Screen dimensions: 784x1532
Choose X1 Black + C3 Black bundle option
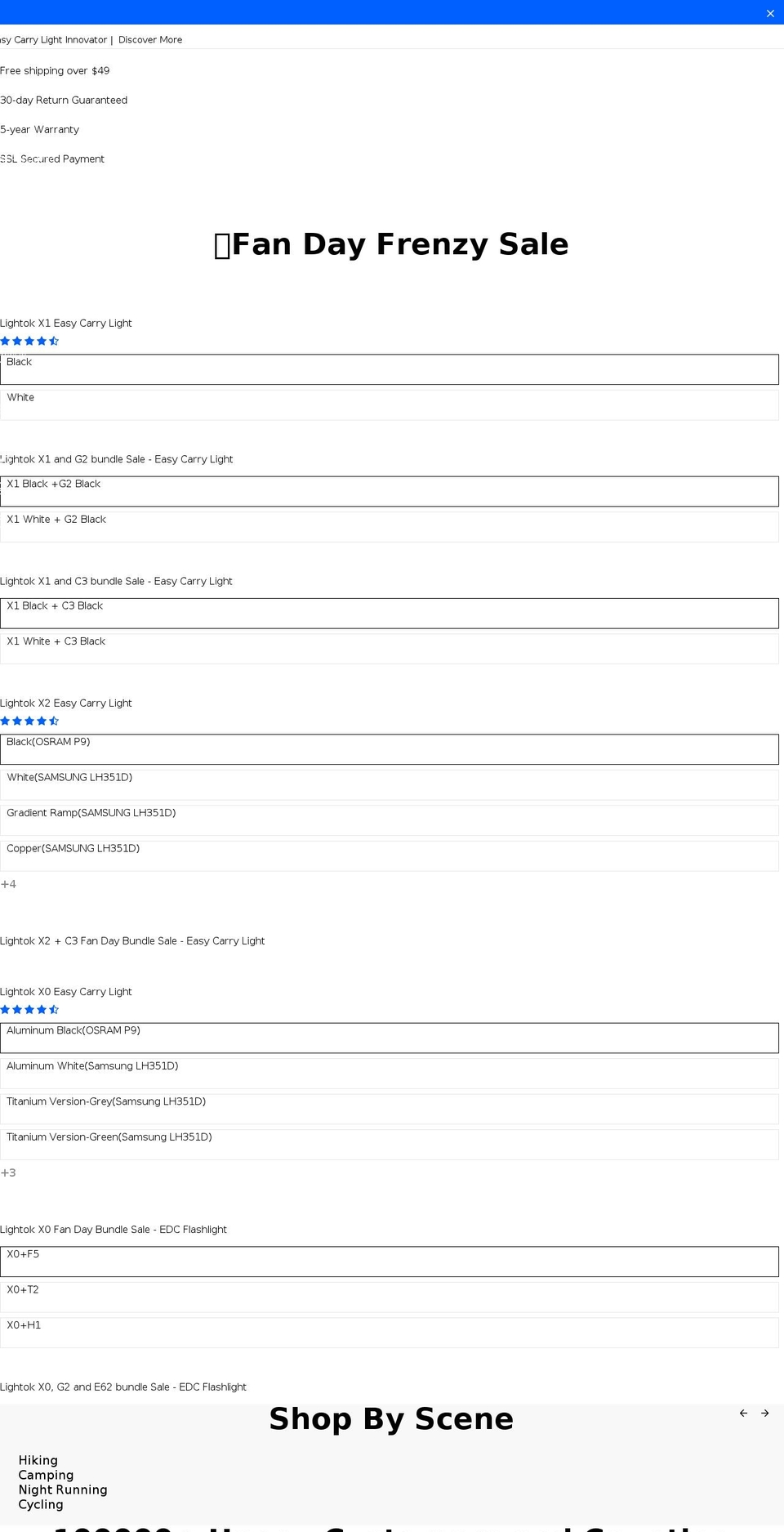pos(390,613)
